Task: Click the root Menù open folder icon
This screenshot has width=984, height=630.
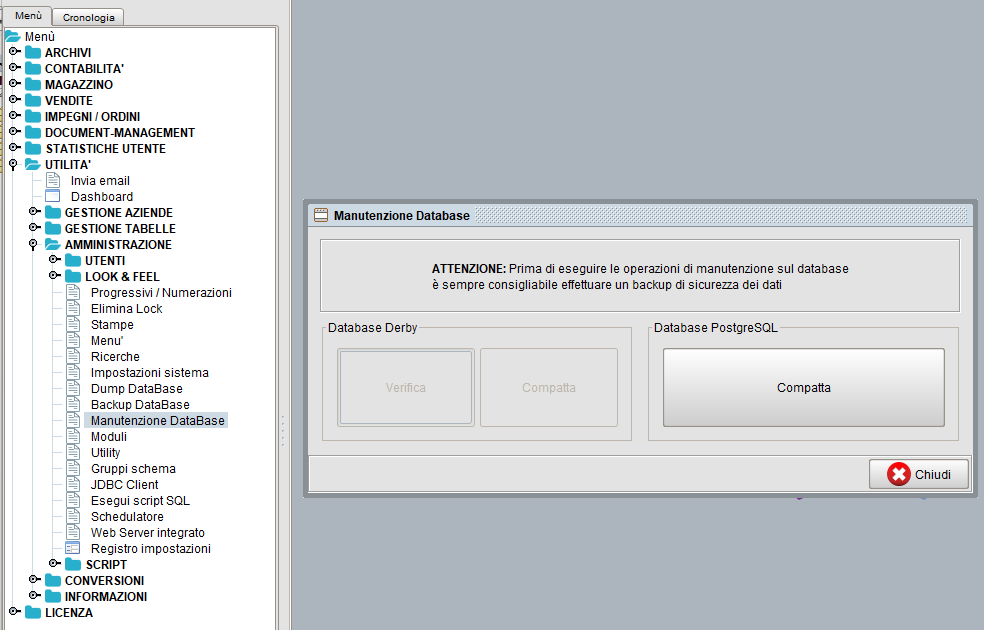Action: click(13, 36)
